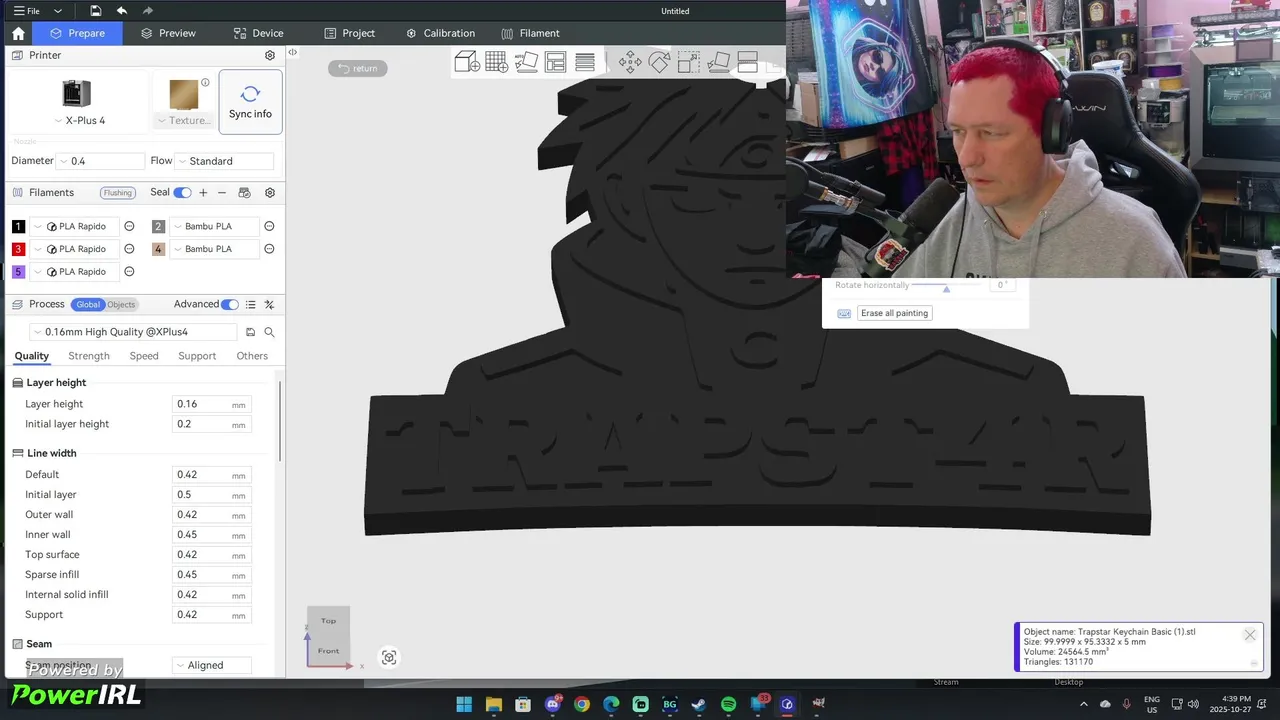Image resolution: width=1280 pixels, height=720 pixels.
Task: Open the Device tab
Action: pyautogui.click(x=258, y=33)
